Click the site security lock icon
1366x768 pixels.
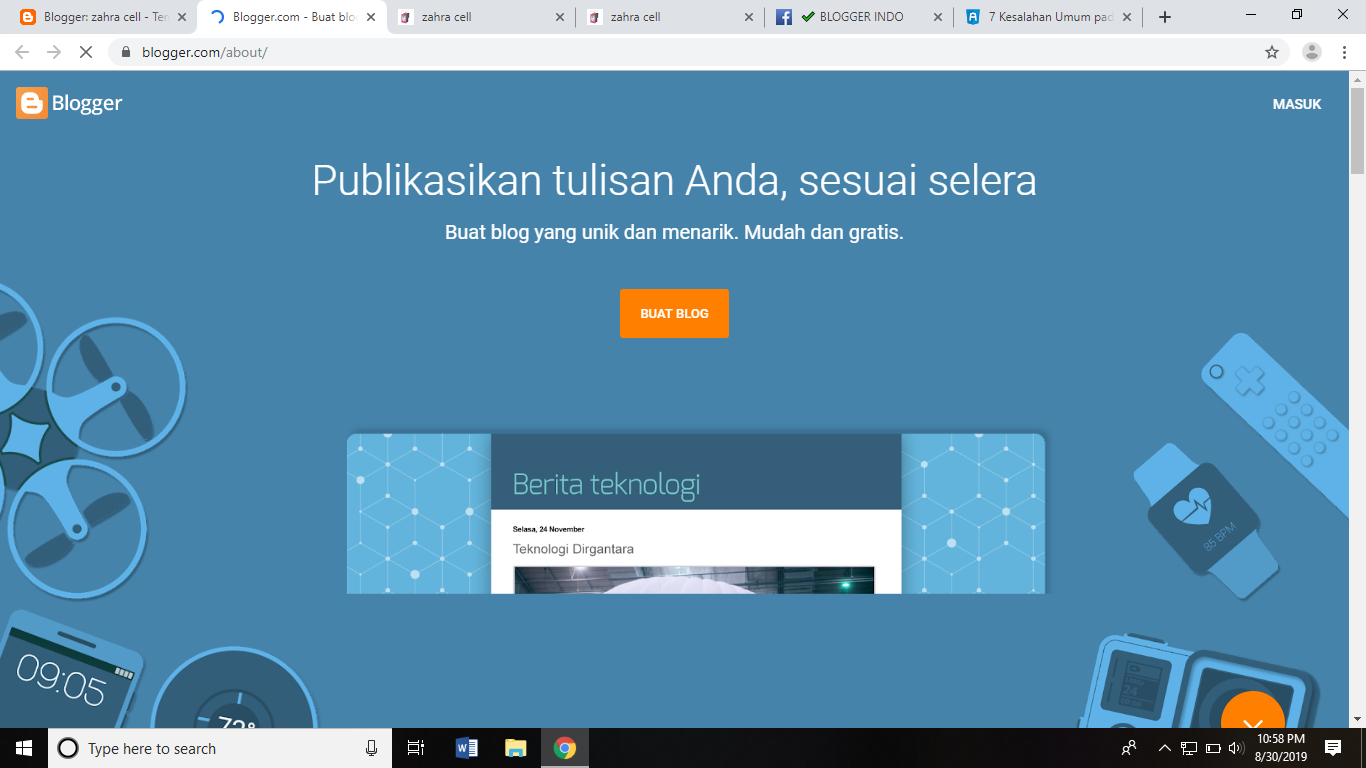[126, 52]
